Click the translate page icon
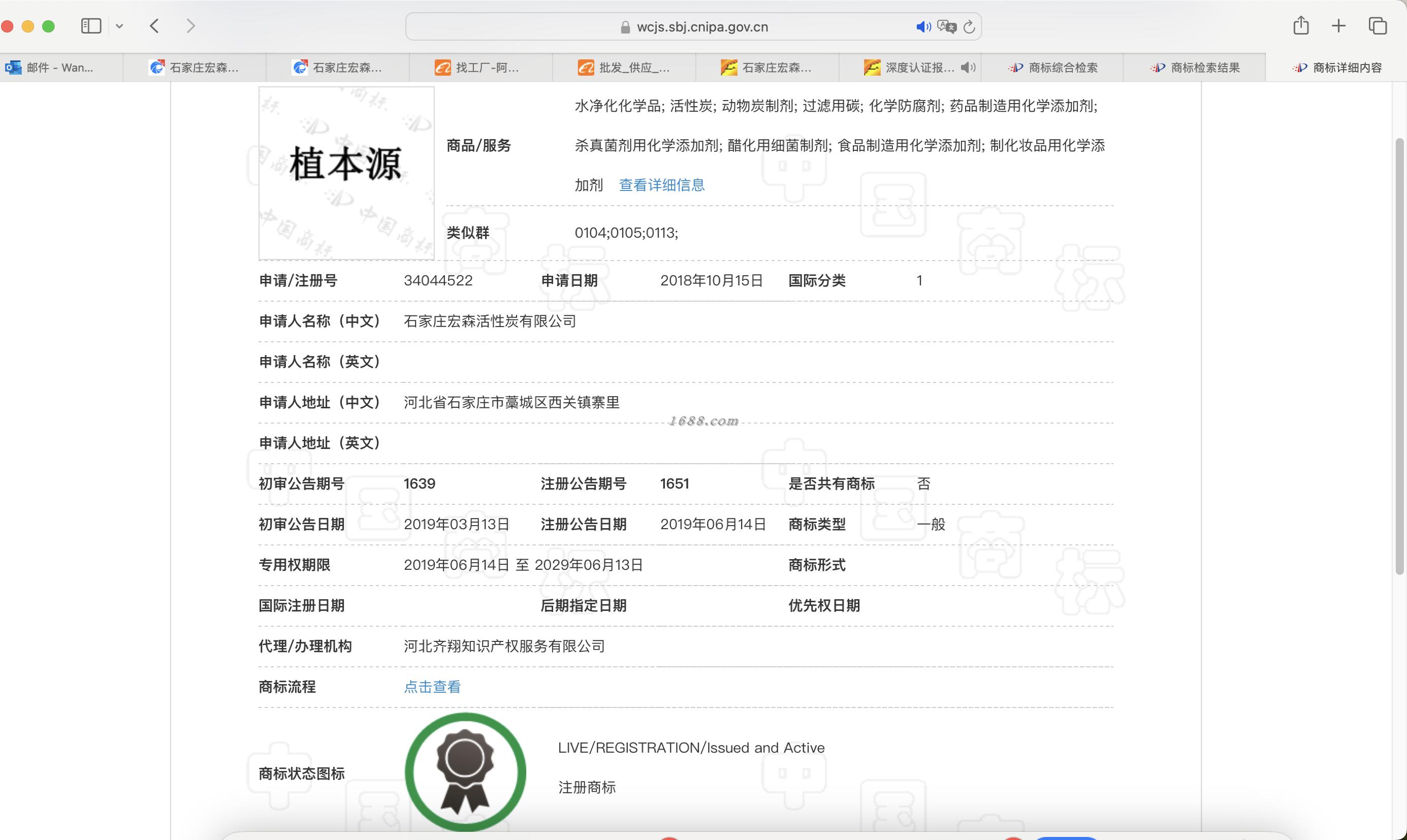Image resolution: width=1407 pixels, height=840 pixels. click(946, 26)
